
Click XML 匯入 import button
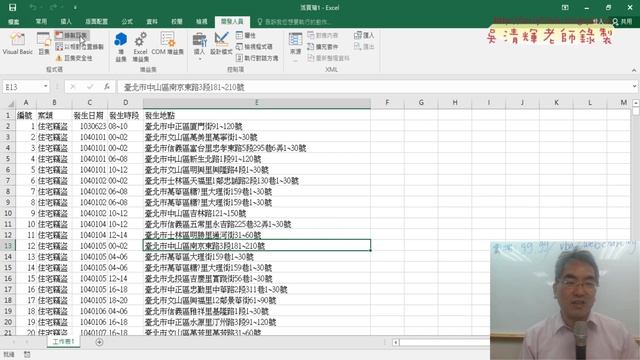coord(364,36)
